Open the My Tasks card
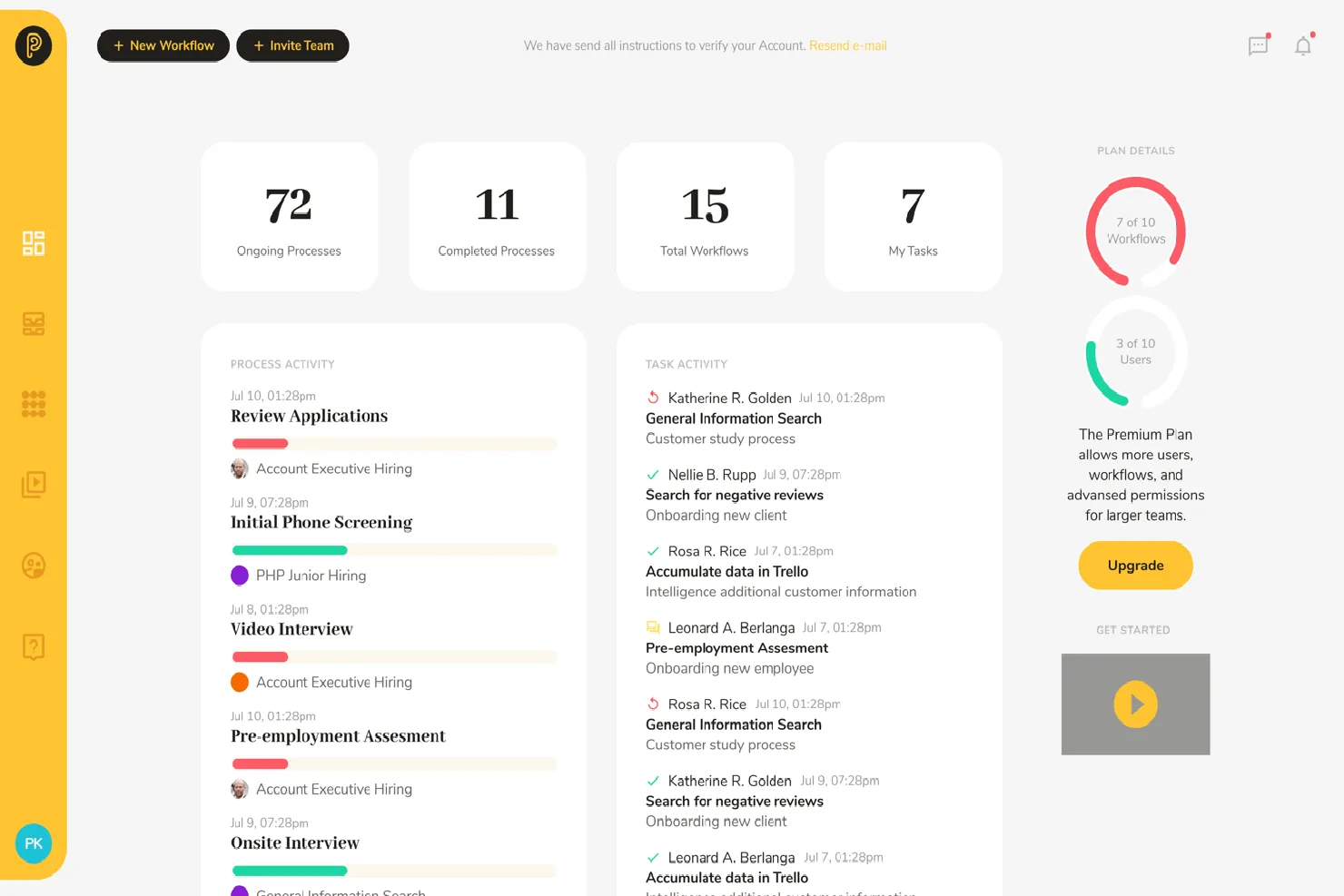 tap(913, 217)
